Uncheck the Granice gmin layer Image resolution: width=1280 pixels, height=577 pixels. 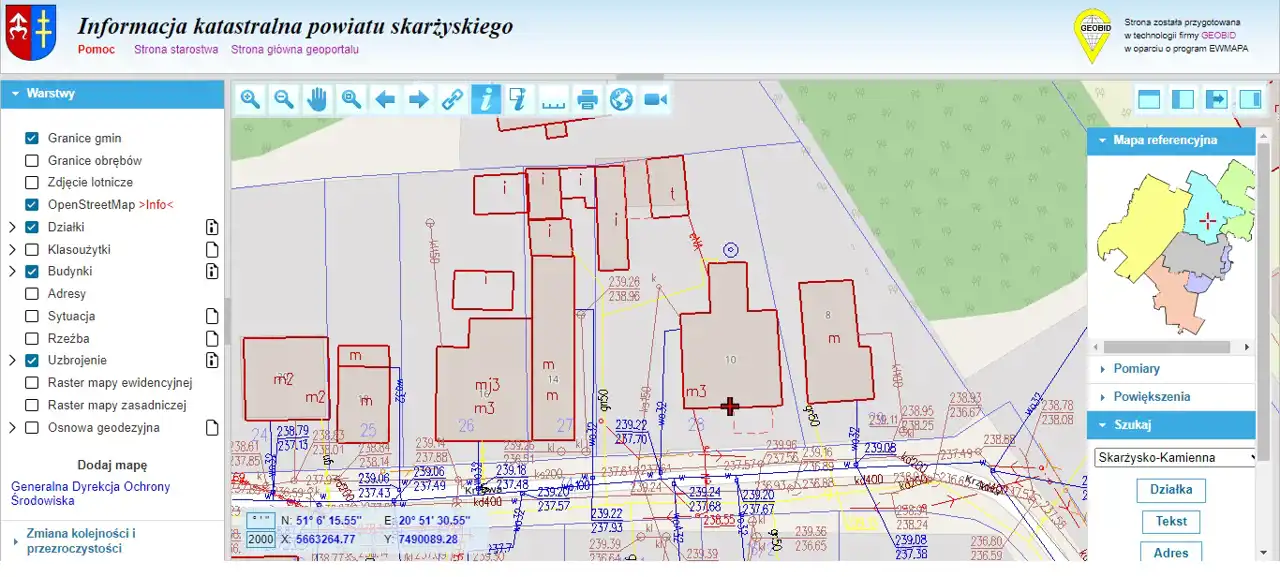click(32, 138)
